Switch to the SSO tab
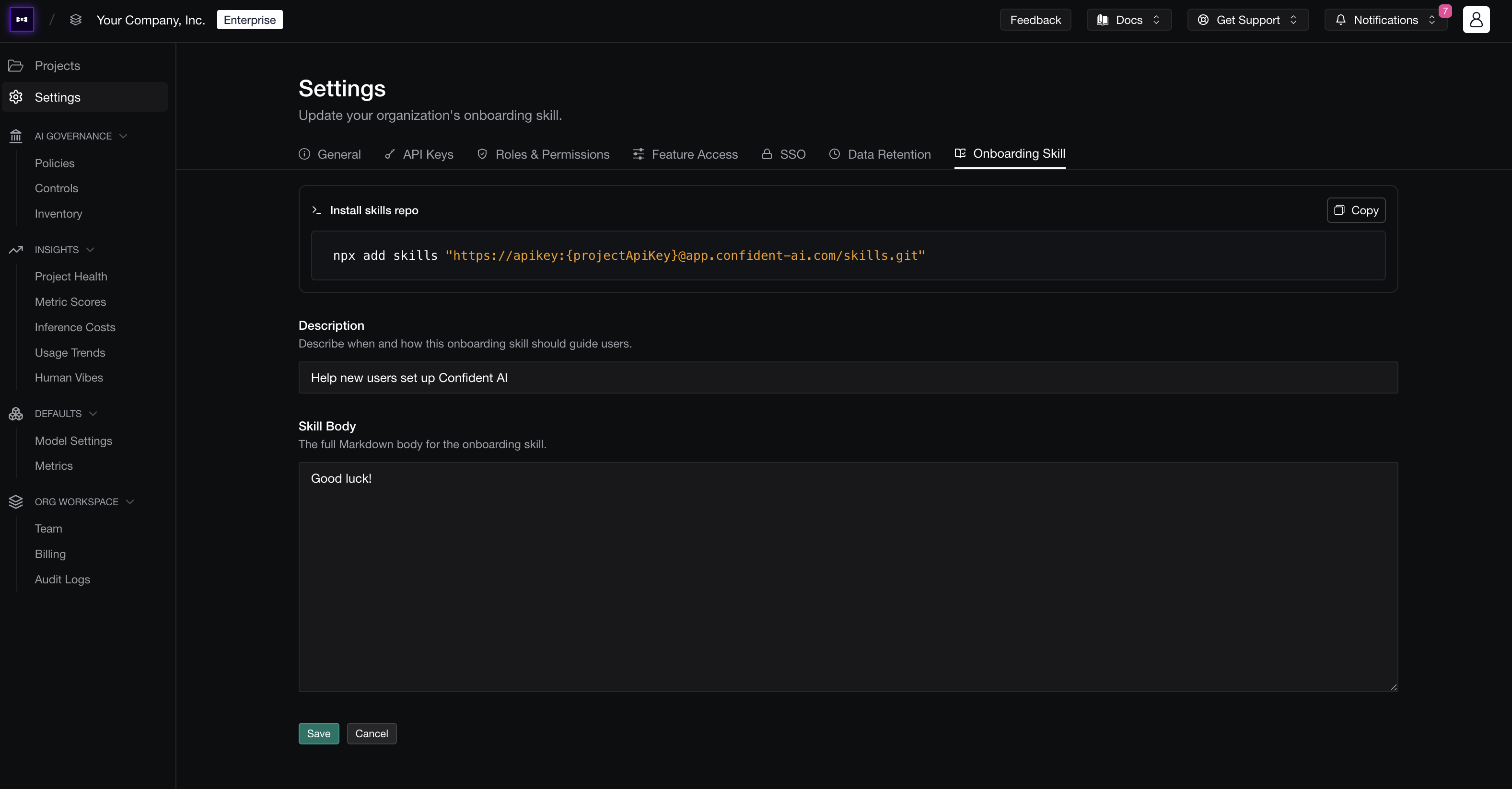Image resolution: width=1512 pixels, height=789 pixels. (784, 154)
